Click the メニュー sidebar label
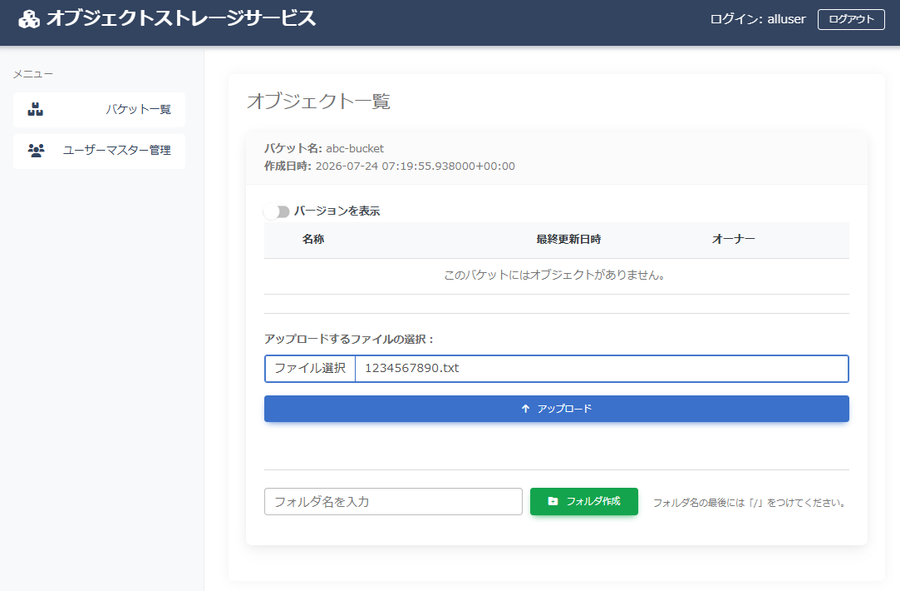Screen dimensions: 900x591 [33, 74]
